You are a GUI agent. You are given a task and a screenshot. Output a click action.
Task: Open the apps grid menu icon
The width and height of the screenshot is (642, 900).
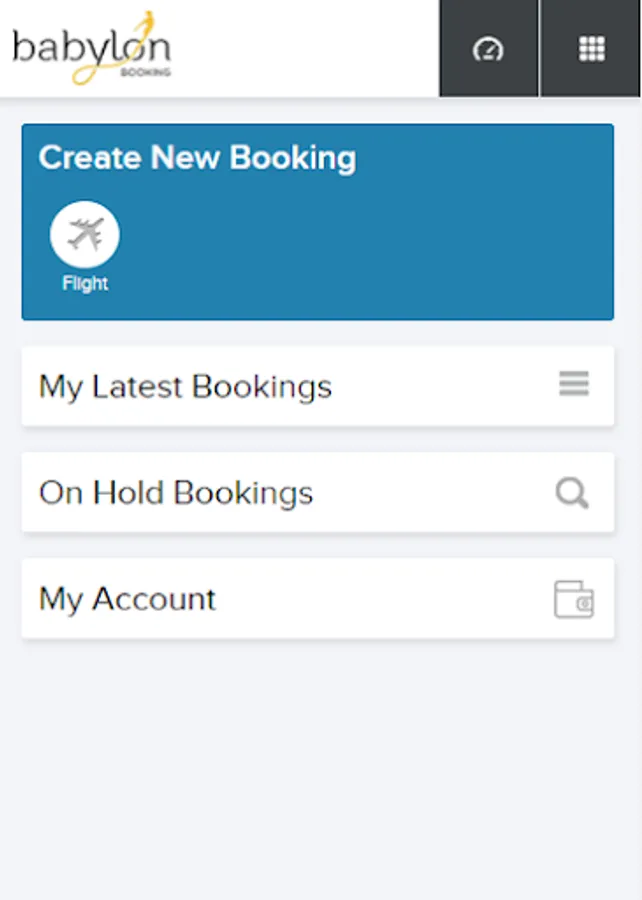pos(592,49)
